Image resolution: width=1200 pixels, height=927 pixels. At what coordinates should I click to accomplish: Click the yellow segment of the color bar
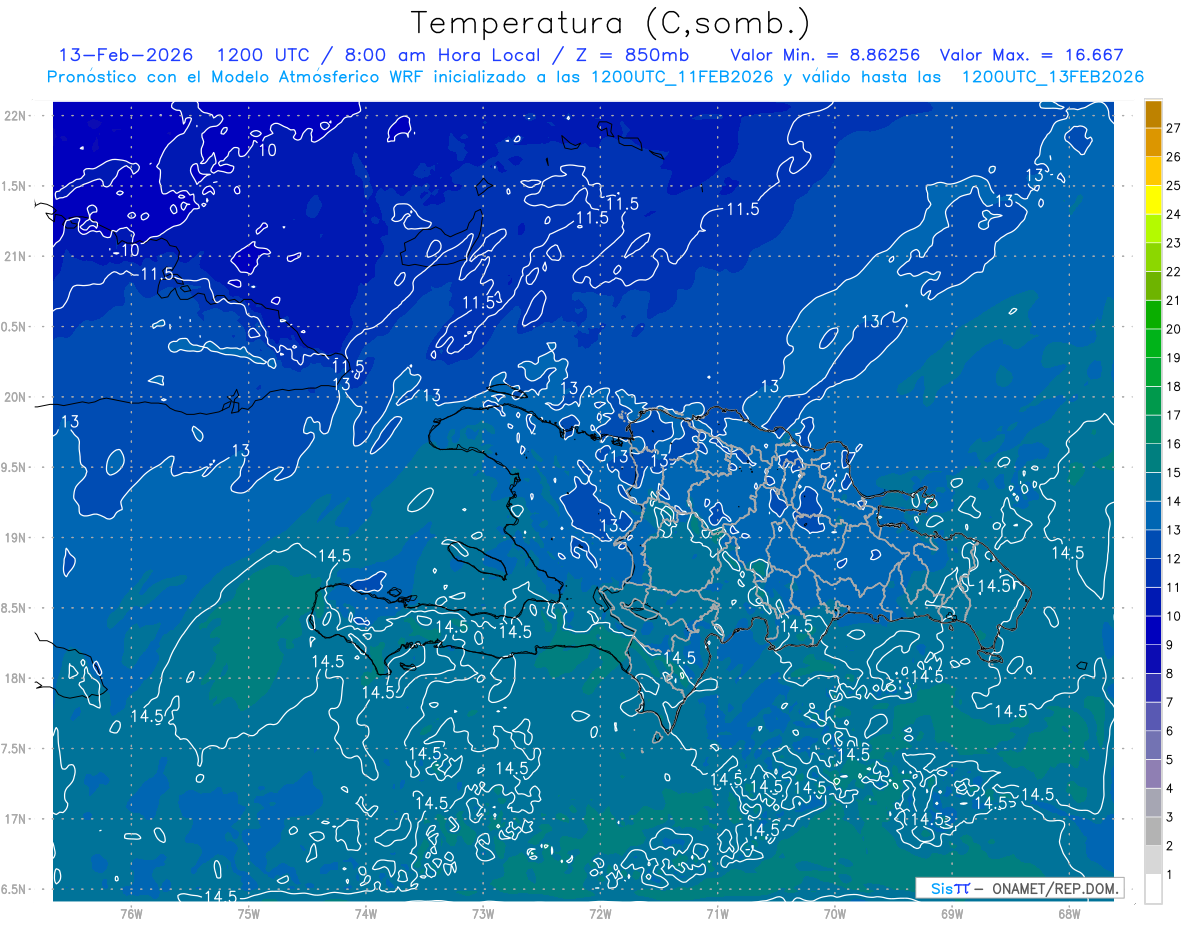[x=1153, y=200]
